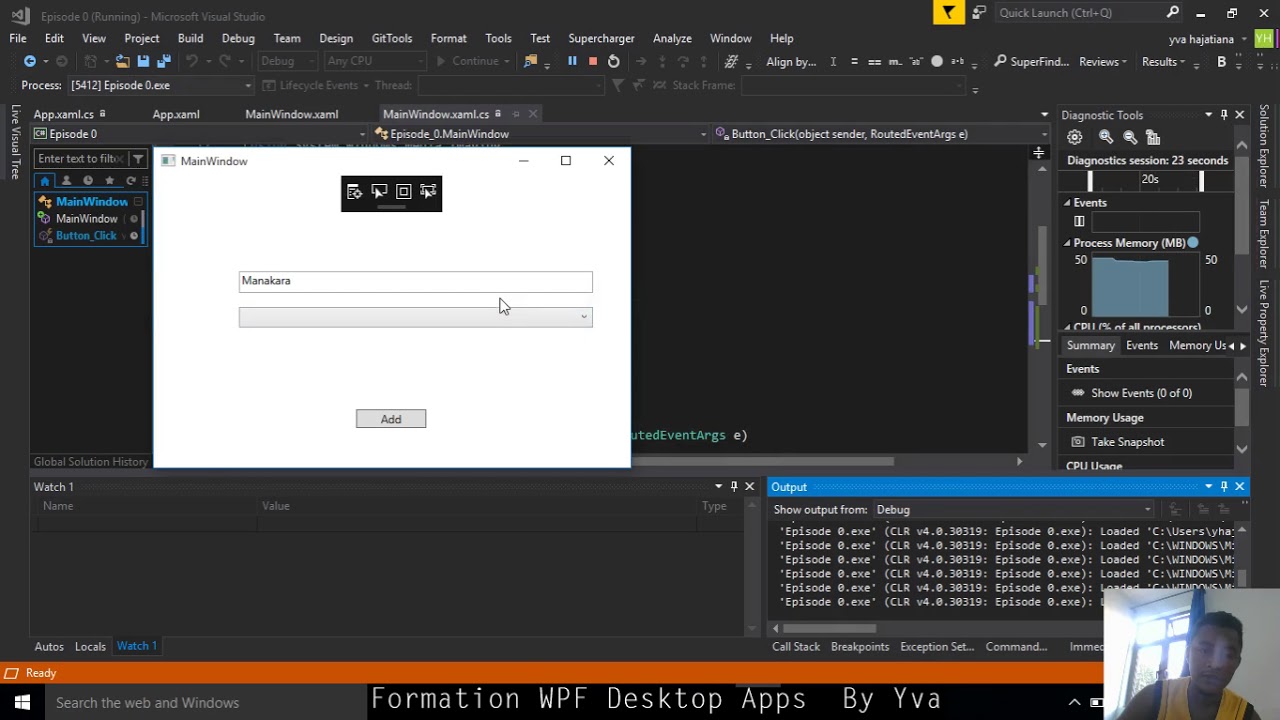This screenshot has height=720, width=1280.
Task: Switch to the MainWindow.xaml tab
Action: tap(292, 114)
